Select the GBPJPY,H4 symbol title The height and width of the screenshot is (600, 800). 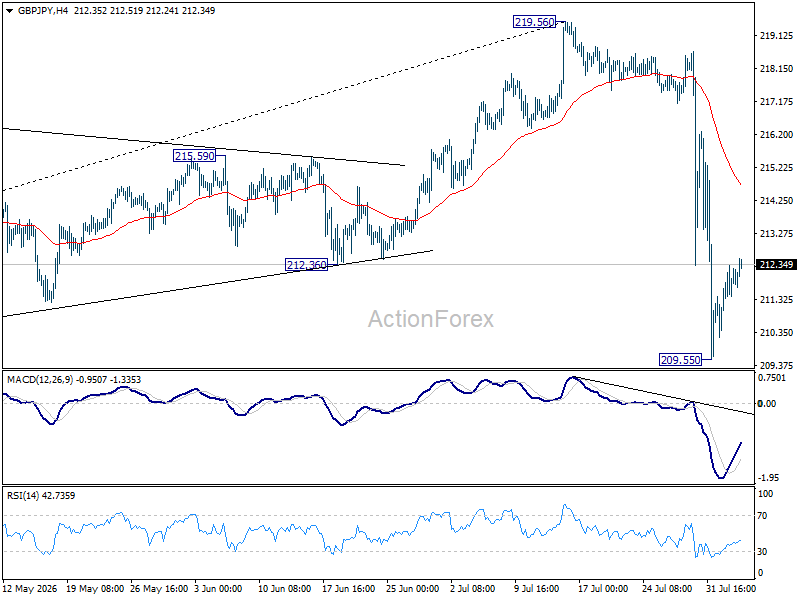pyautogui.click(x=43, y=11)
